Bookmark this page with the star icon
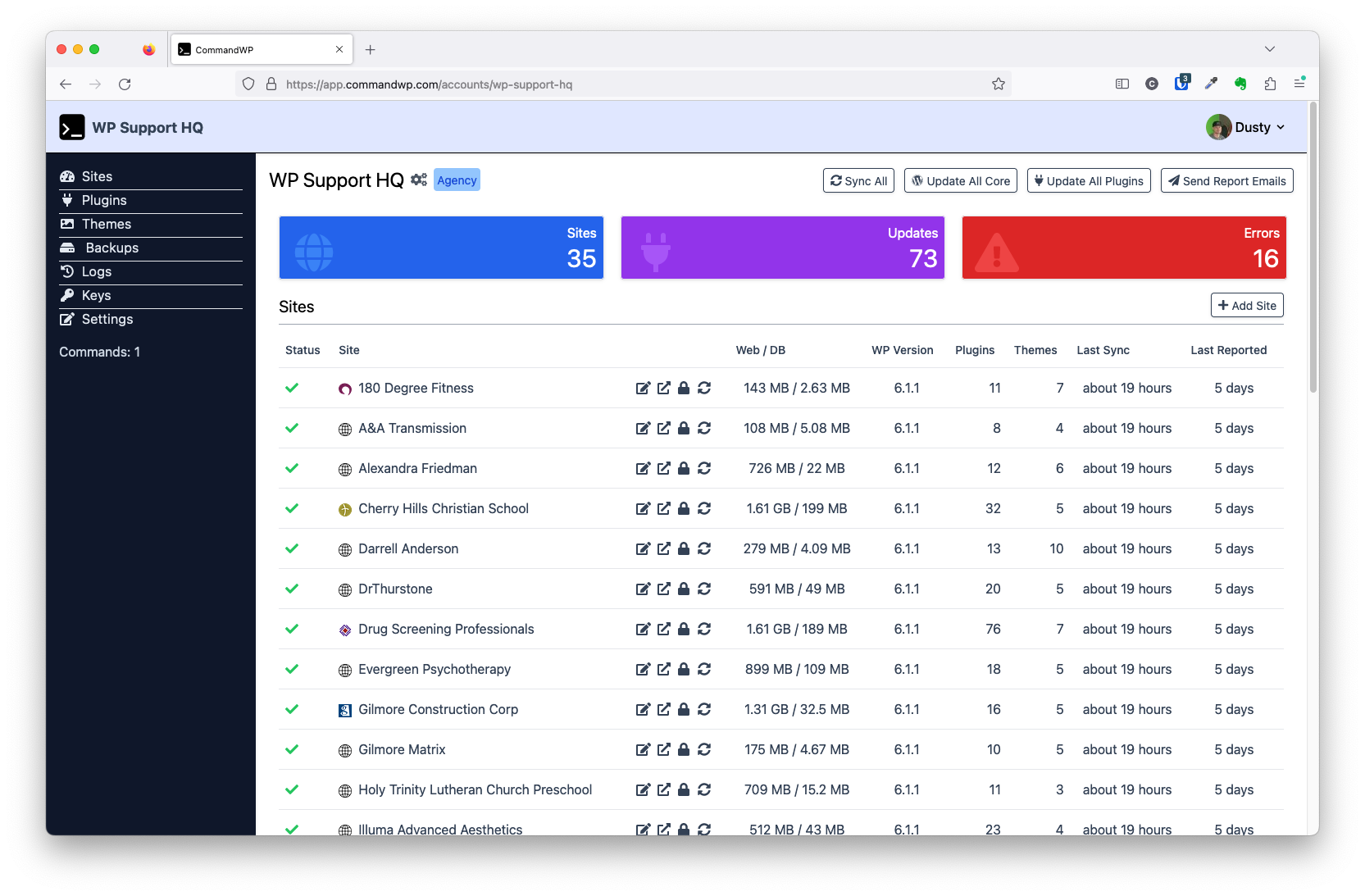The width and height of the screenshot is (1365, 896). coord(998,84)
